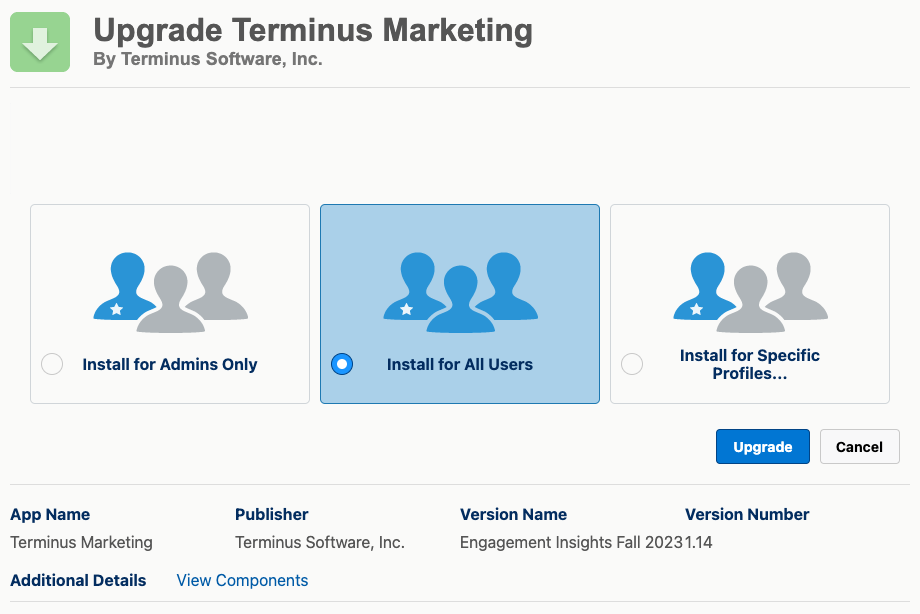Select the Install for Admins Only radio button
This screenshot has width=920, height=614.
tap(52, 364)
